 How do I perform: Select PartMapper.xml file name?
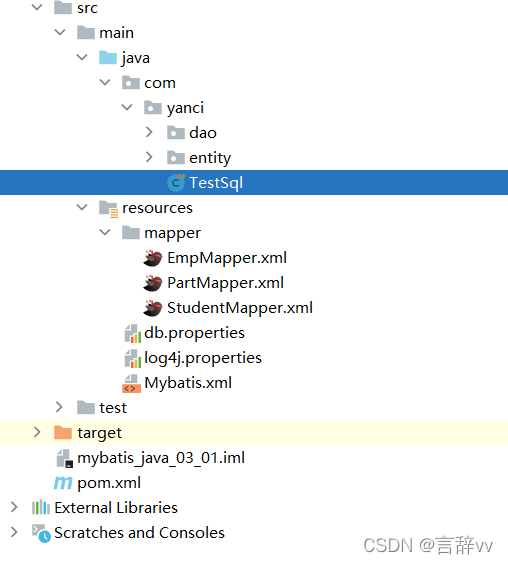pyautogui.click(x=226, y=283)
